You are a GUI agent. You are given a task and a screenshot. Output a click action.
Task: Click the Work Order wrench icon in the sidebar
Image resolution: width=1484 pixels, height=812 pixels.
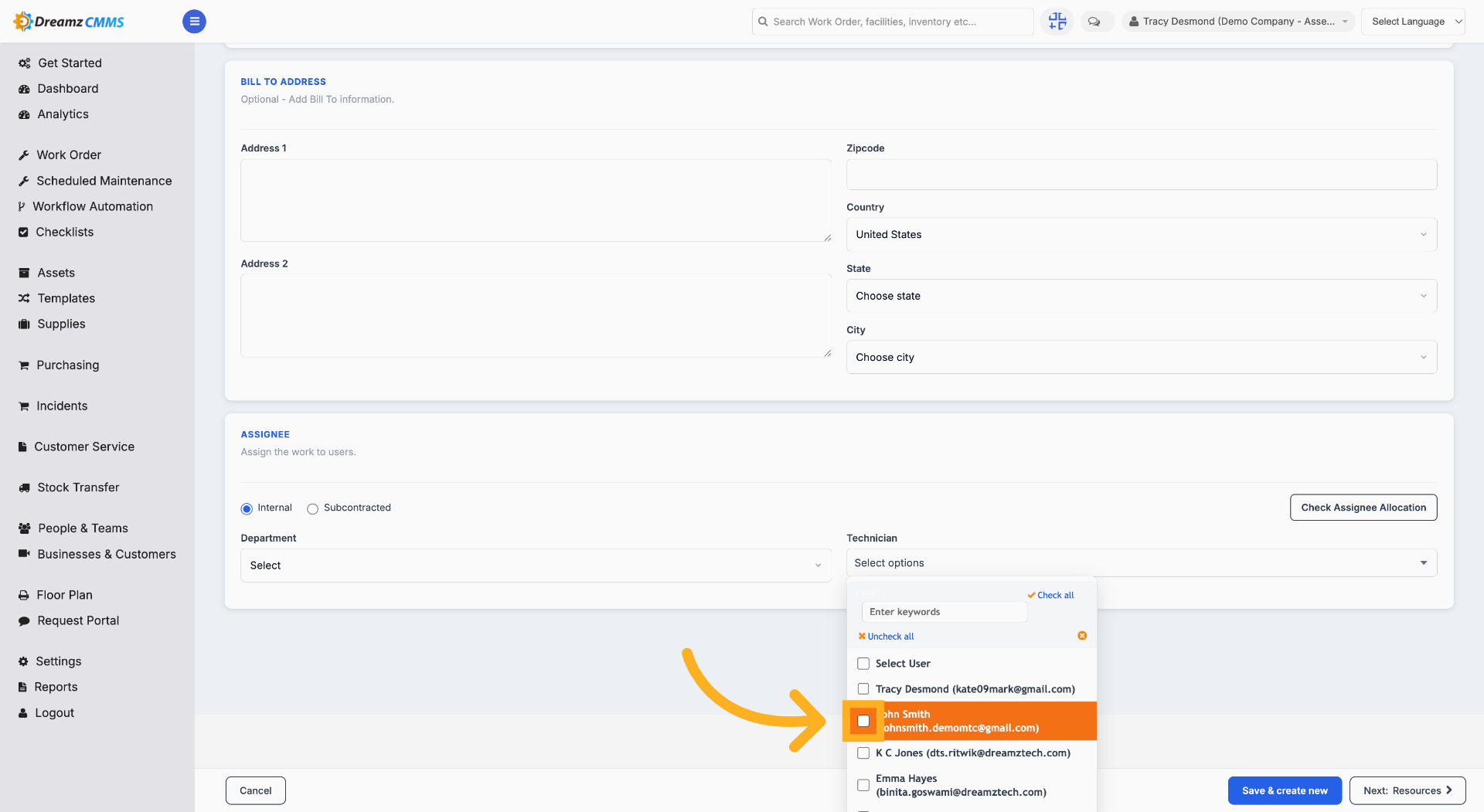24,155
